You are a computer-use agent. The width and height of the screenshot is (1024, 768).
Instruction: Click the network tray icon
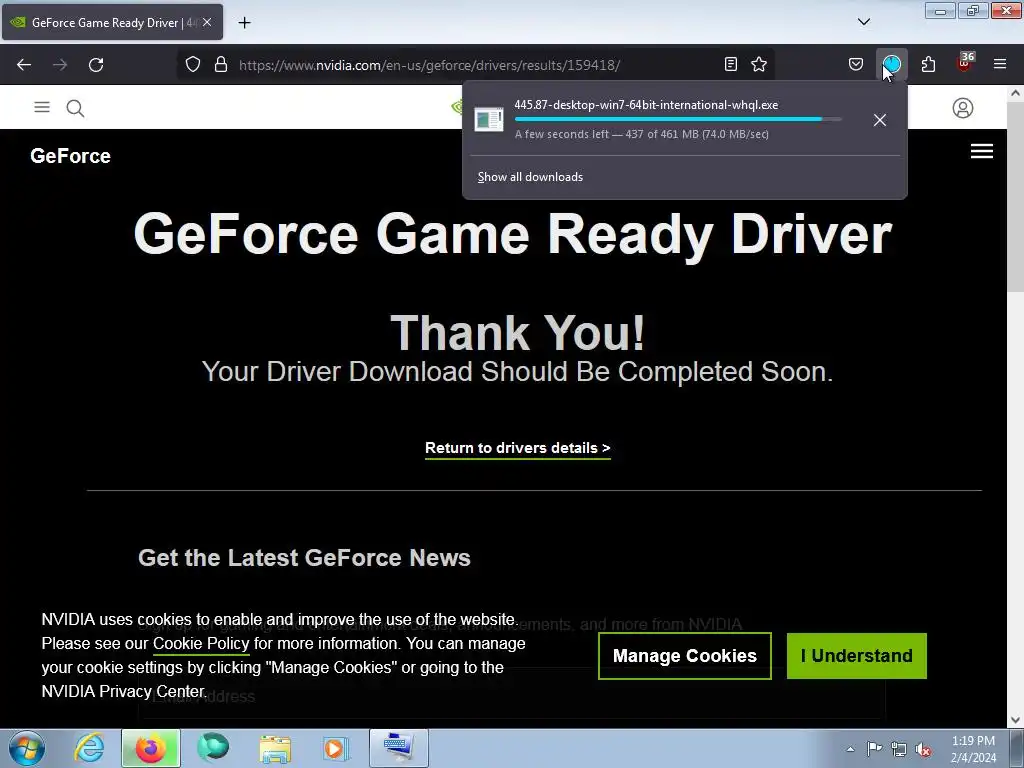pyautogui.click(x=899, y=749)
